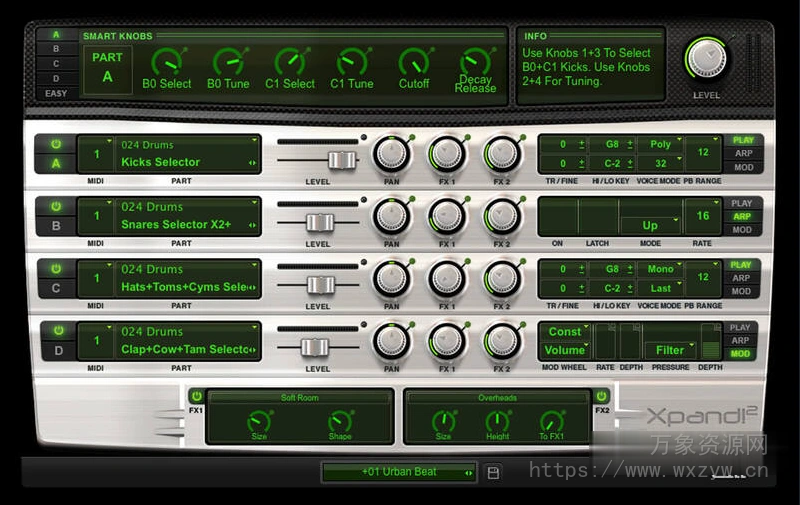Select part B letter button
Image resolution: width=800 pixels, height=505 pixels.
56,225
